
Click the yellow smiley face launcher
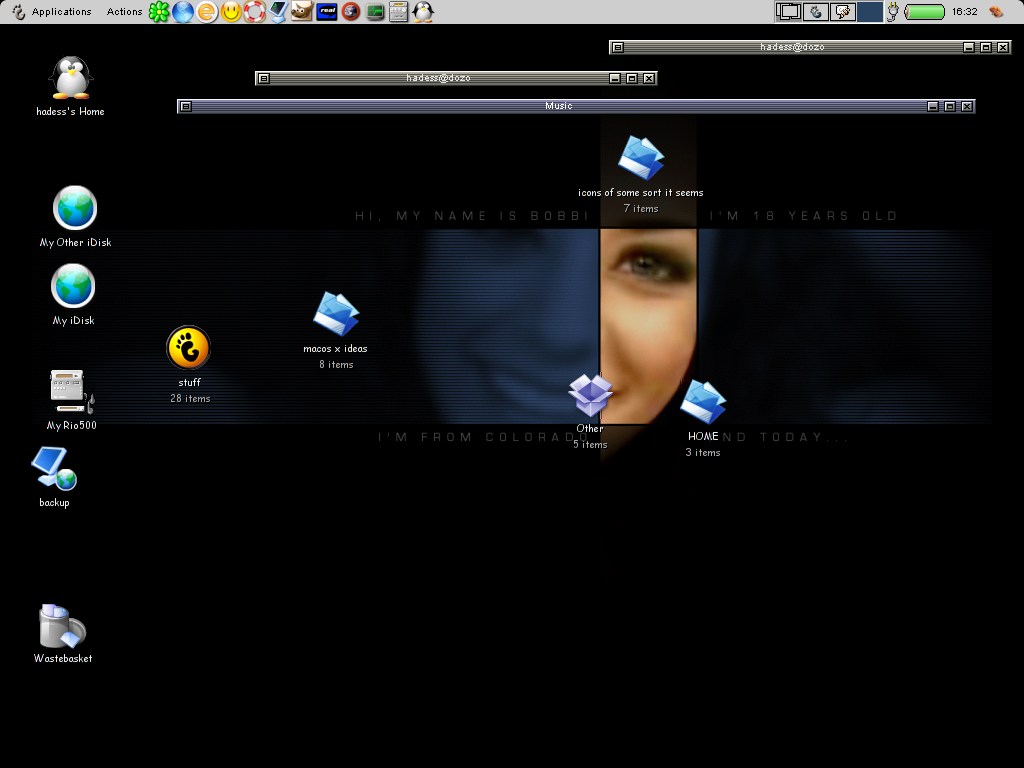tap(231, 12)
